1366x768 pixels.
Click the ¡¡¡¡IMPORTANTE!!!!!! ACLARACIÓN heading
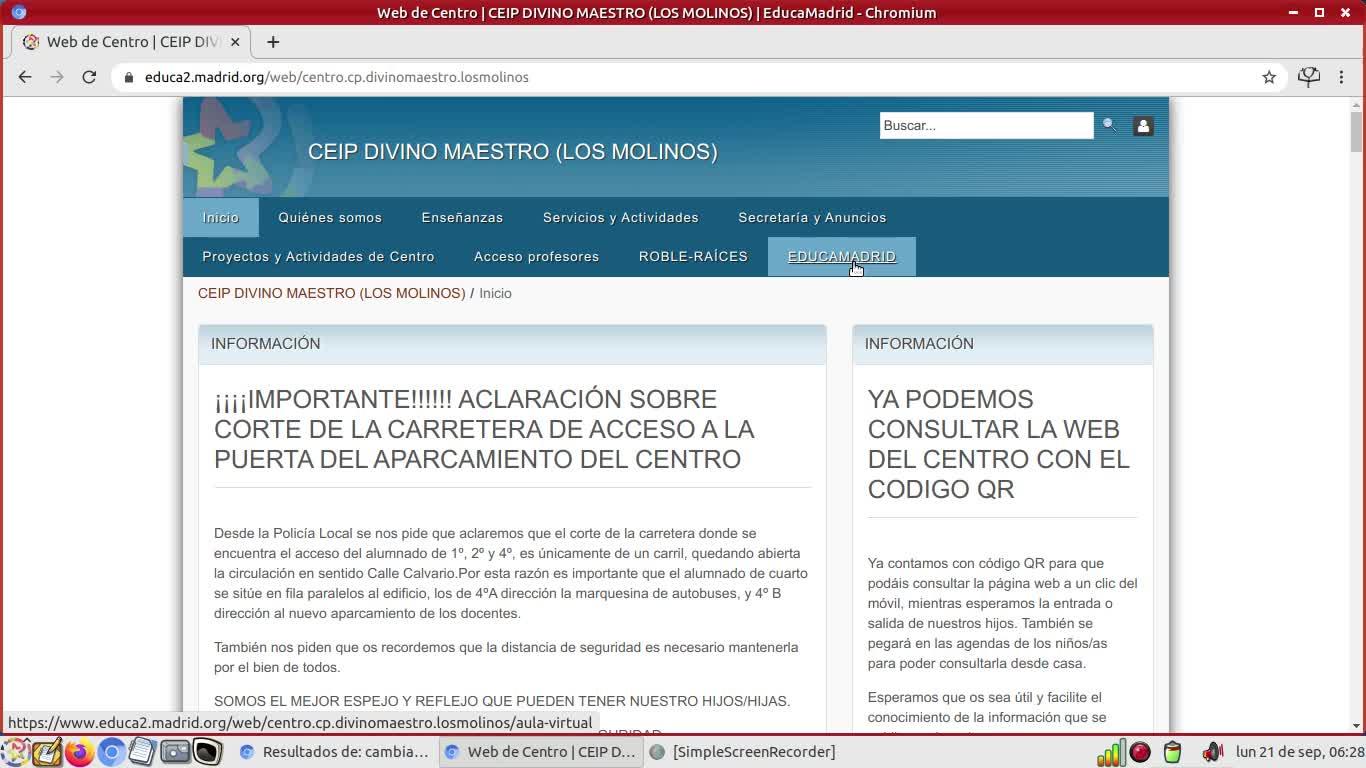click(x=484, y=429)
